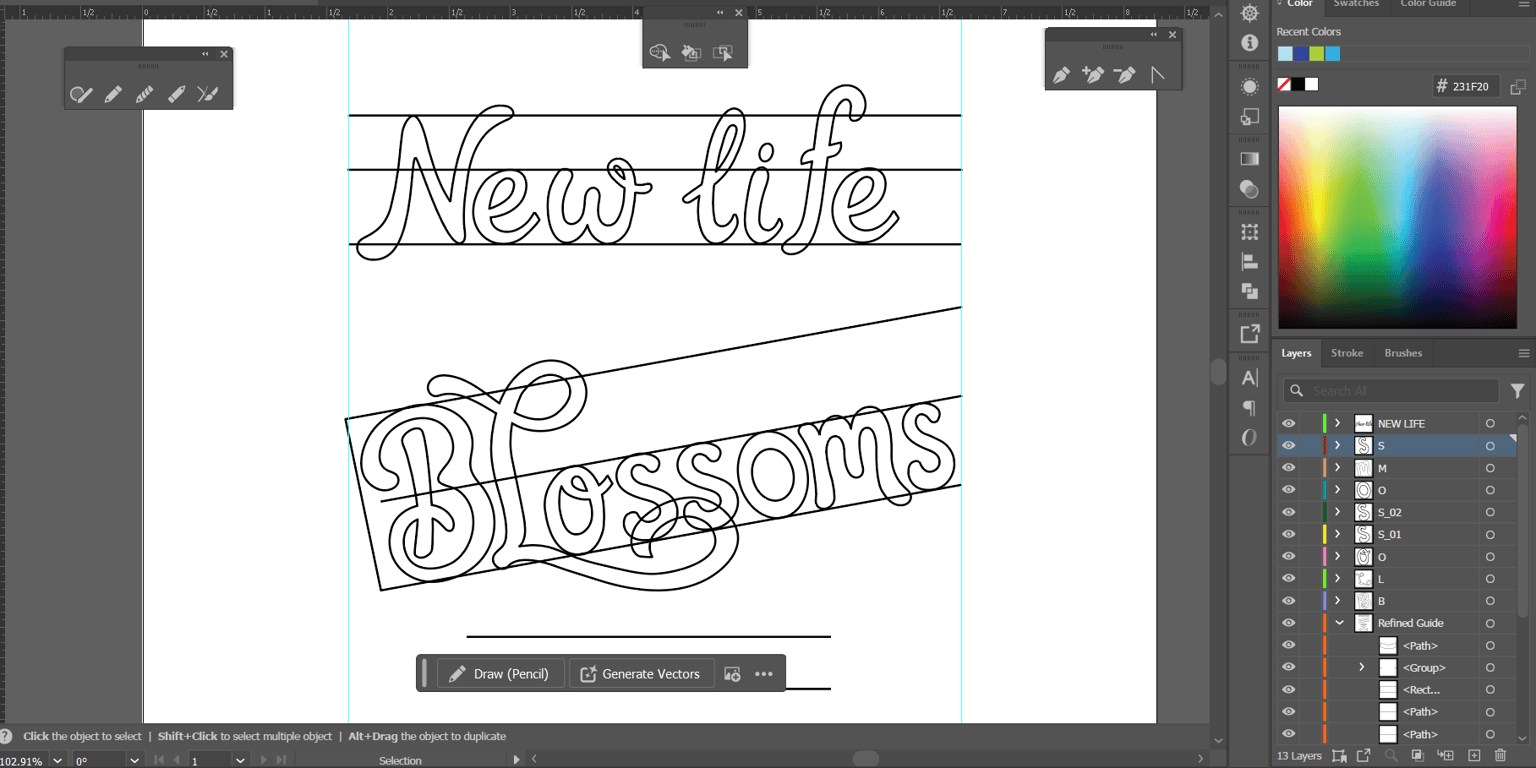Switch to the Stroke tab
1536x768 pixels.
point(1347,353)
